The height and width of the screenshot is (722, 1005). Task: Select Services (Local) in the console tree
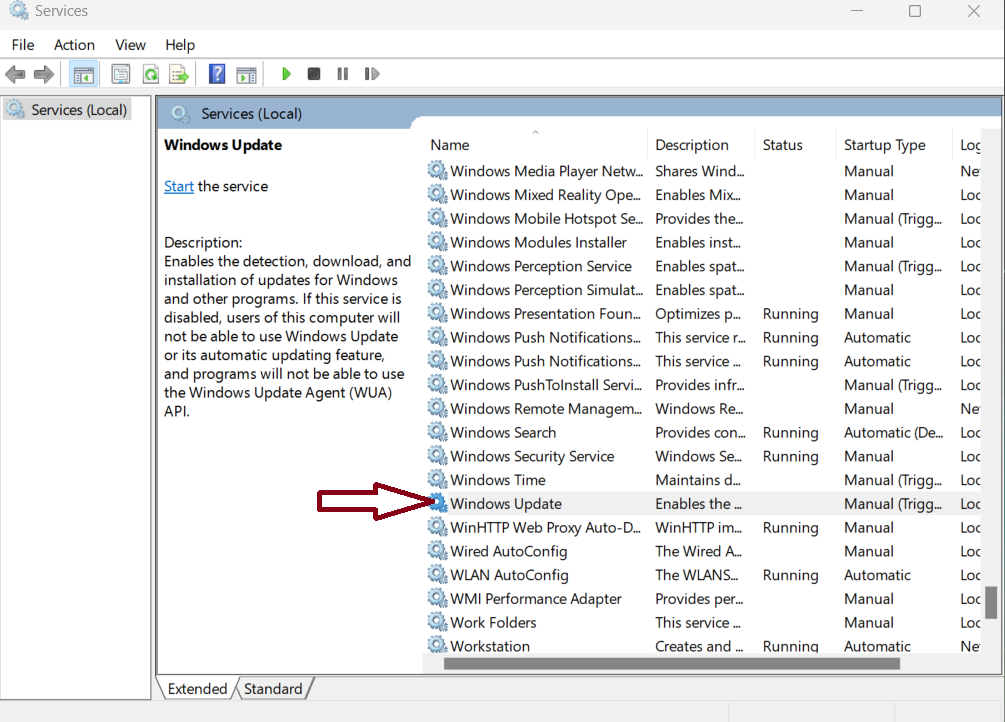coord(78,110)
